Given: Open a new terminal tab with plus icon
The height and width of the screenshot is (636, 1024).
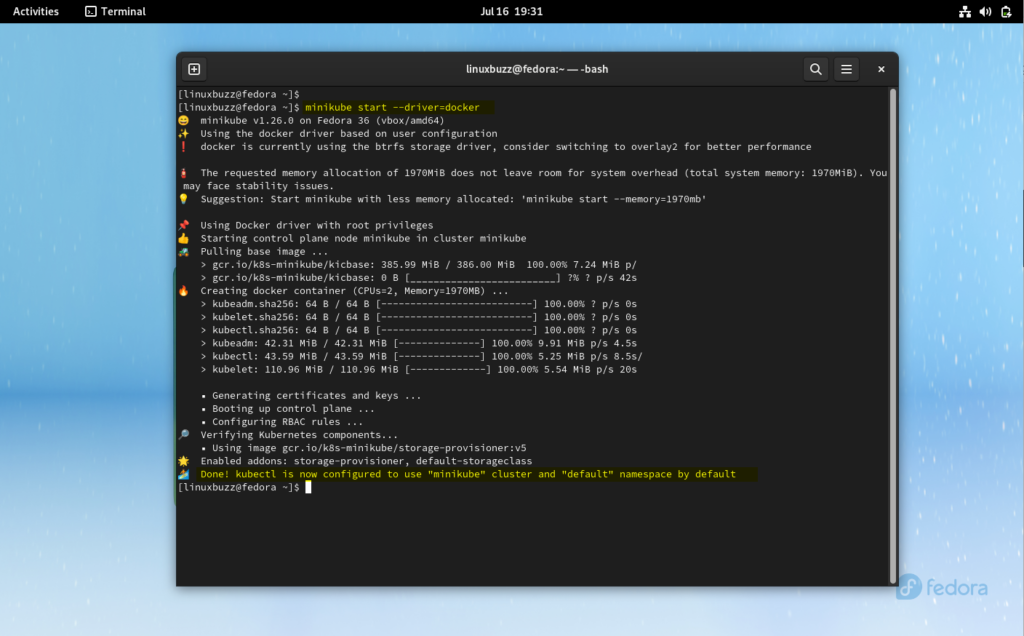Looking at the screenshot, I should tap(194, 69).
